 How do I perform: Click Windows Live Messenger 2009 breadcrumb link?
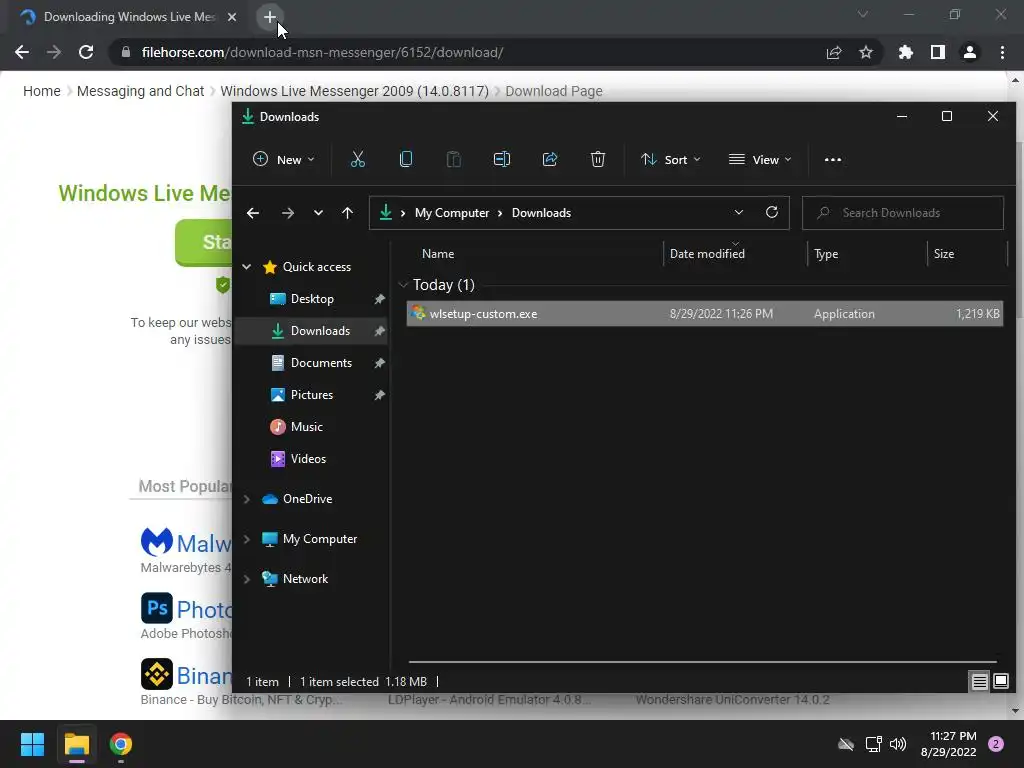[355, 91]
